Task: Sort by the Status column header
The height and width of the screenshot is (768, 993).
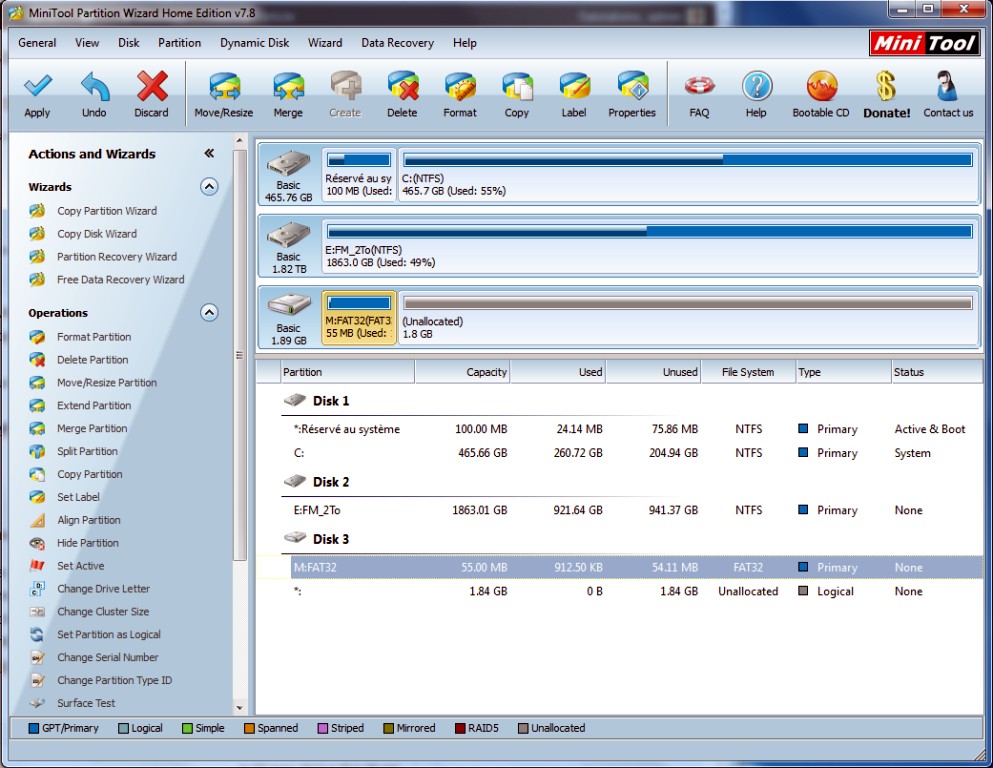Action: pos(937,372)
